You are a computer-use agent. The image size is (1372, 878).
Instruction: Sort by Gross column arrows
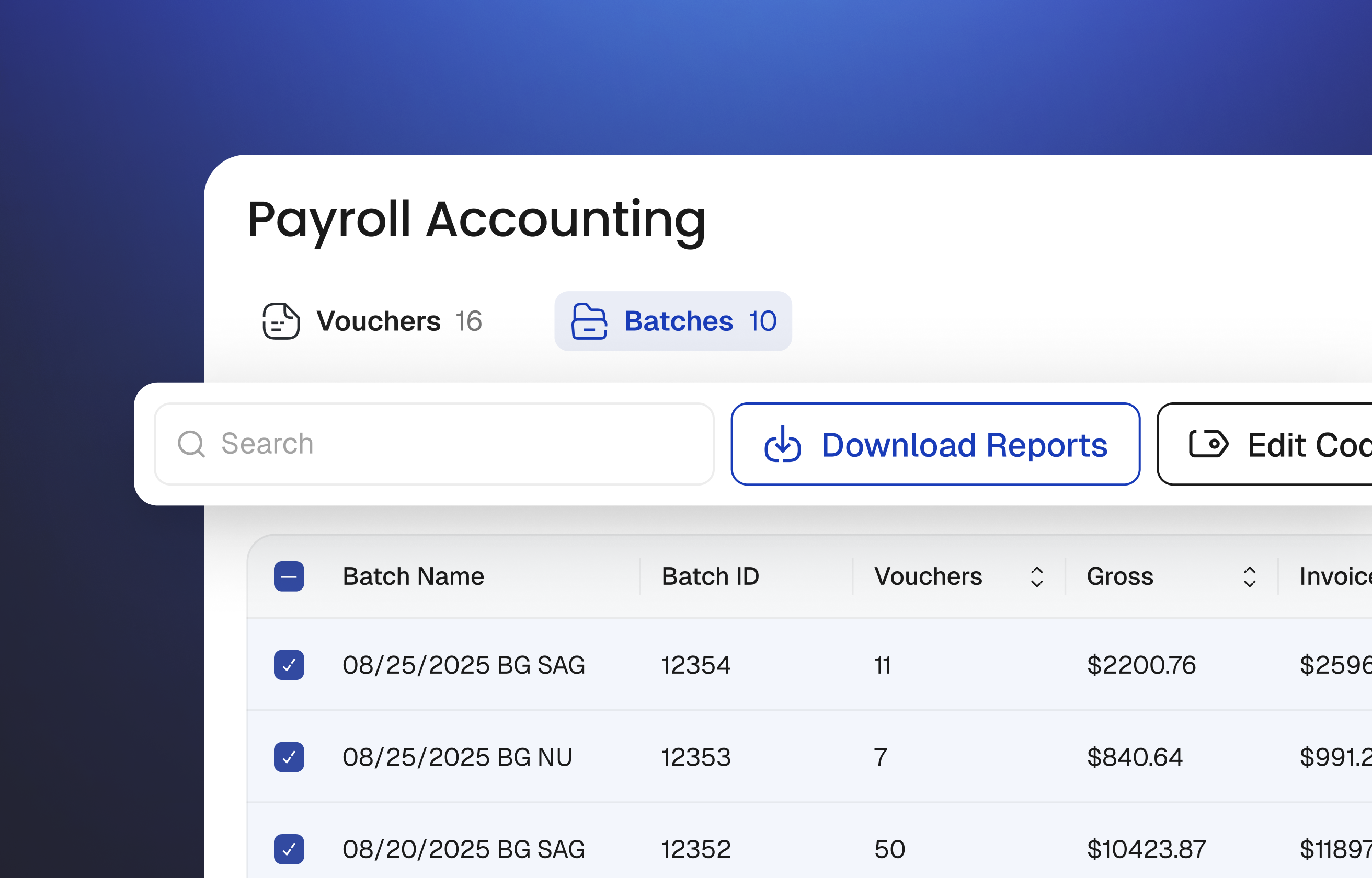pyautogui.click(x=1250, y=577)
